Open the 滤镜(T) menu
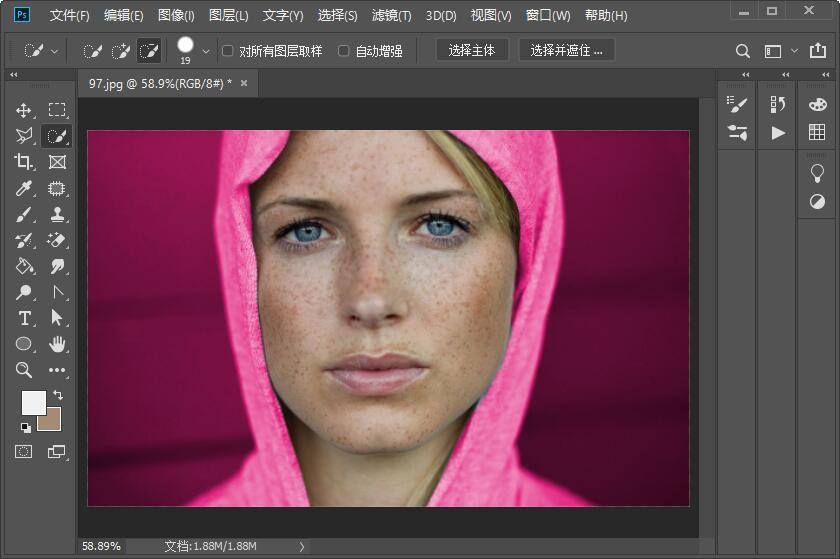 392,16
